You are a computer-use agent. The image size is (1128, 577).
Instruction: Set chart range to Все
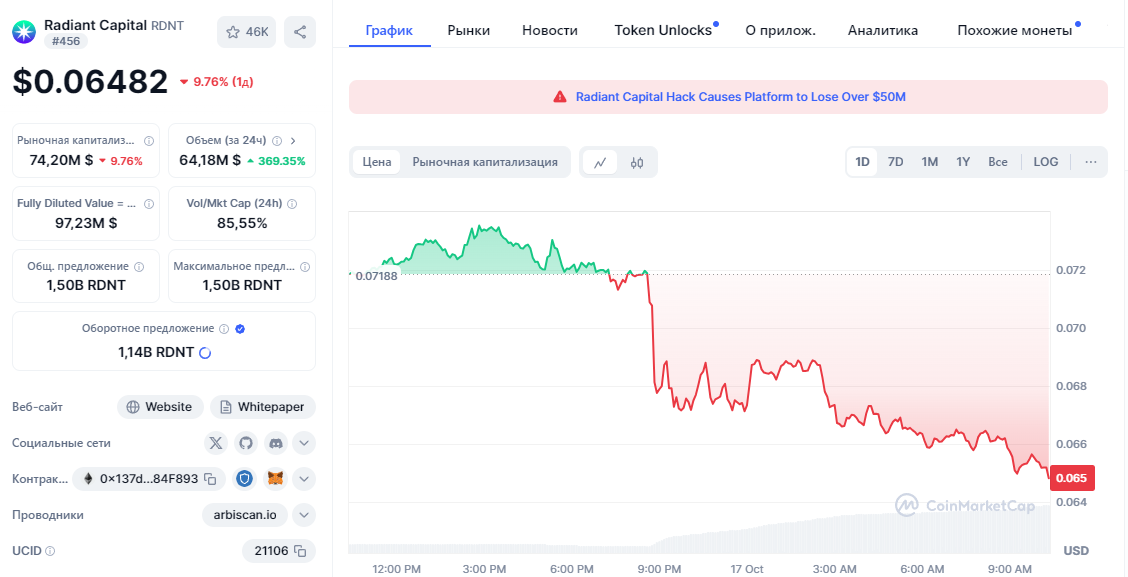point(998,162)
